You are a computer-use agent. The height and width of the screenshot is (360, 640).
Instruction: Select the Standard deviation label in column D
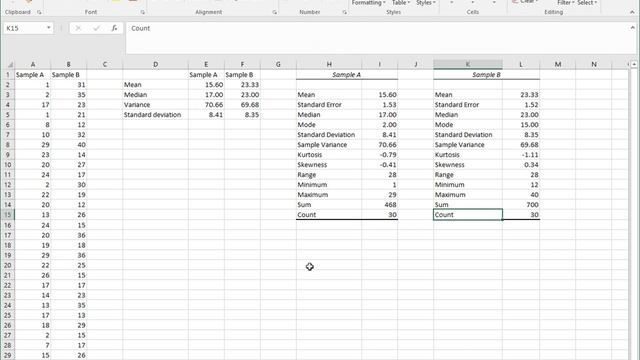tap(156, 115)
